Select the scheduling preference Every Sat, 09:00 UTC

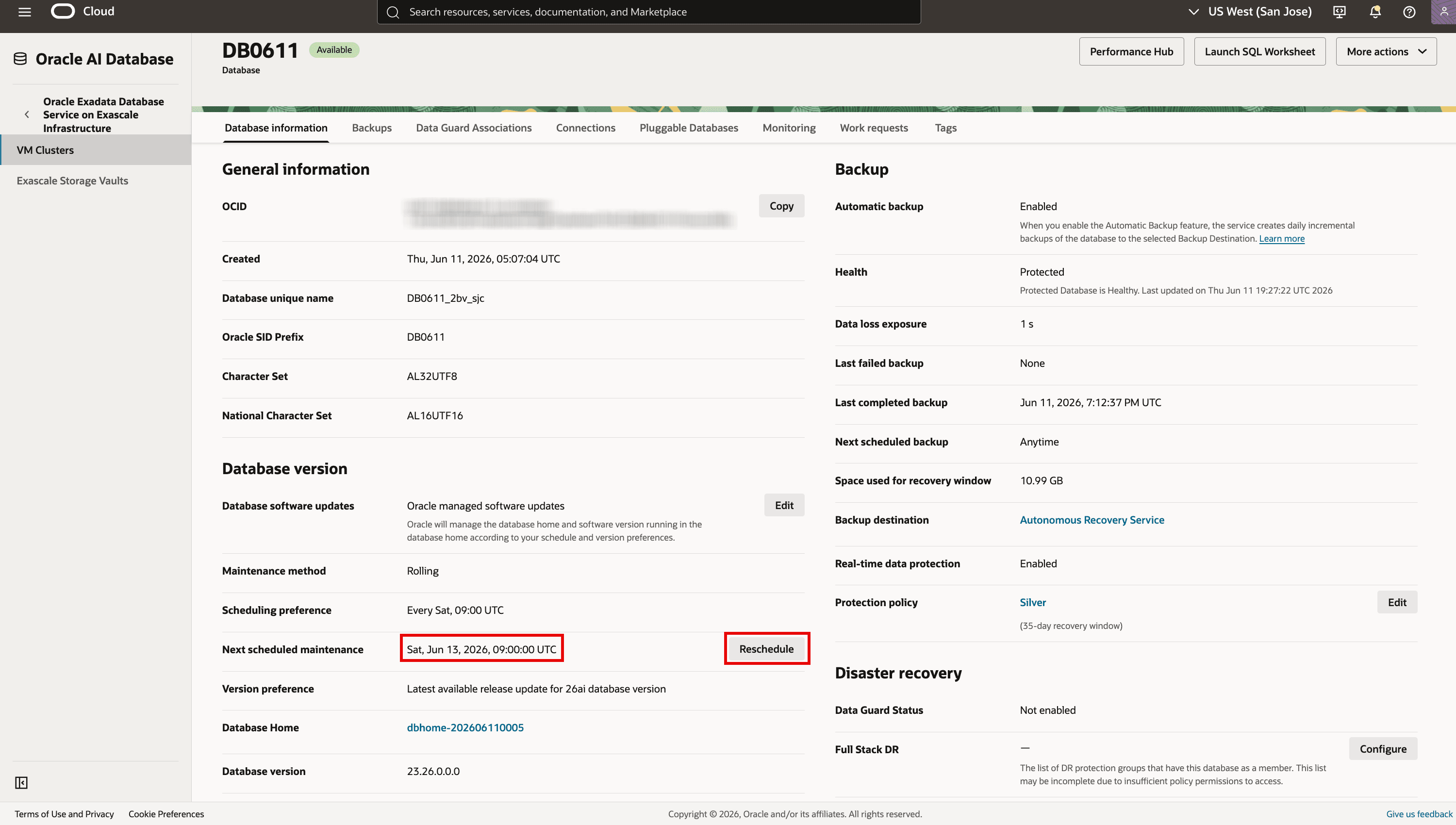point(455,610)
